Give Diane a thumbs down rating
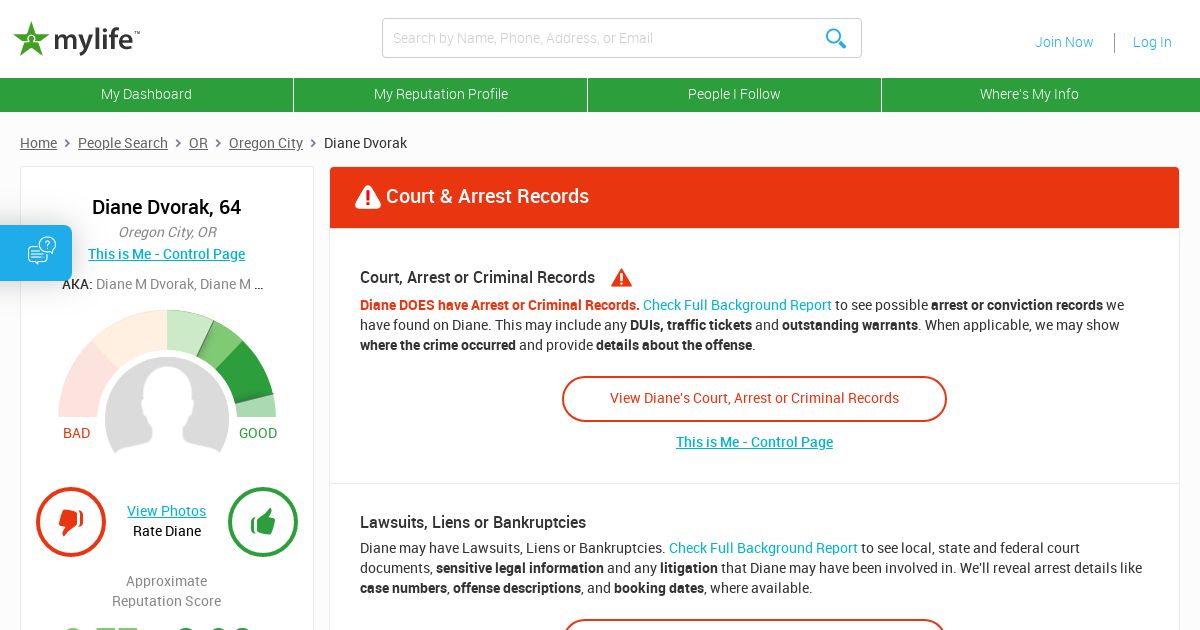The image size is (1200, 630). point(71,522)
